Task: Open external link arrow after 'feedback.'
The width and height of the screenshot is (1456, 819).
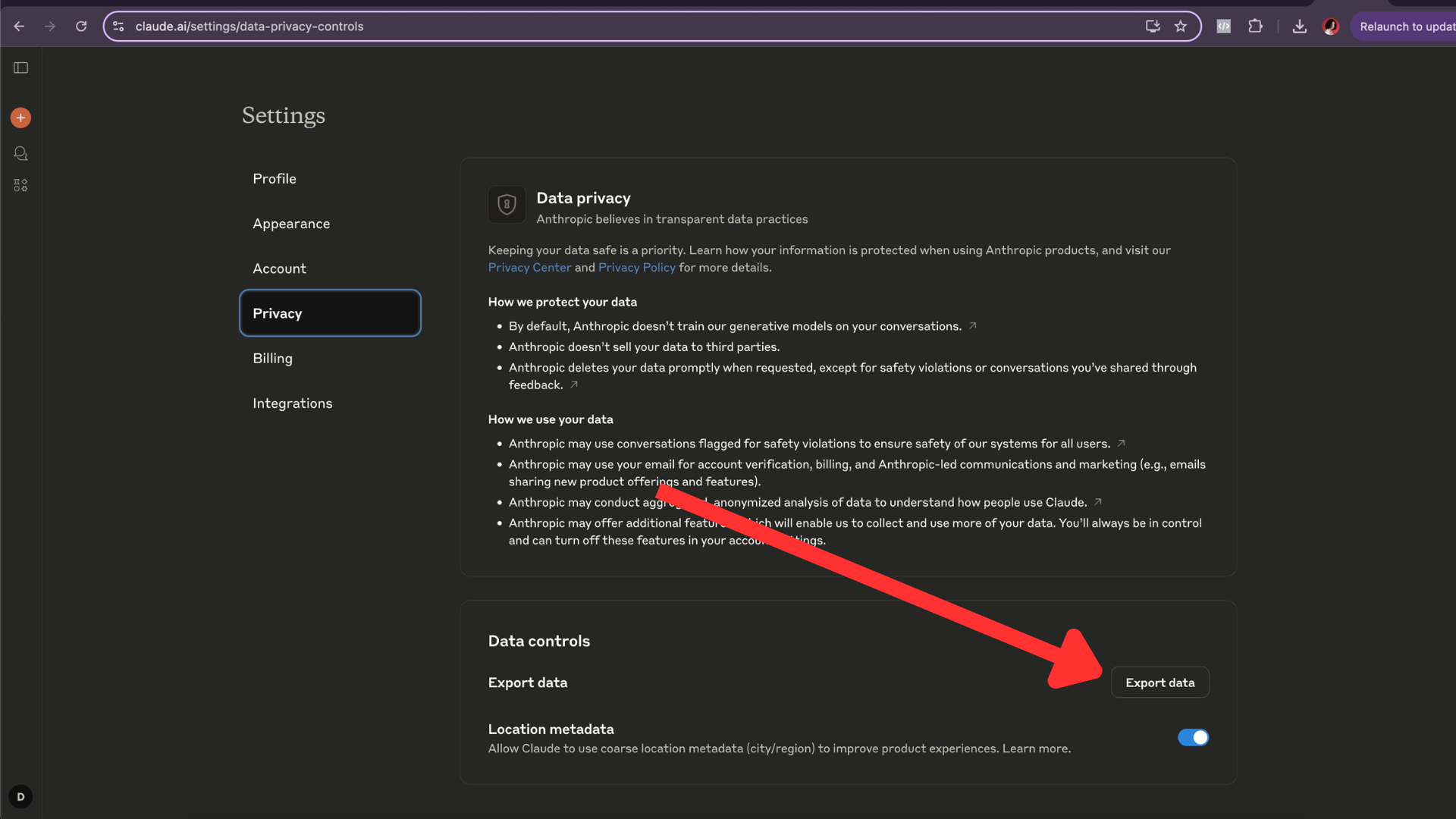Action: point(574,384)
